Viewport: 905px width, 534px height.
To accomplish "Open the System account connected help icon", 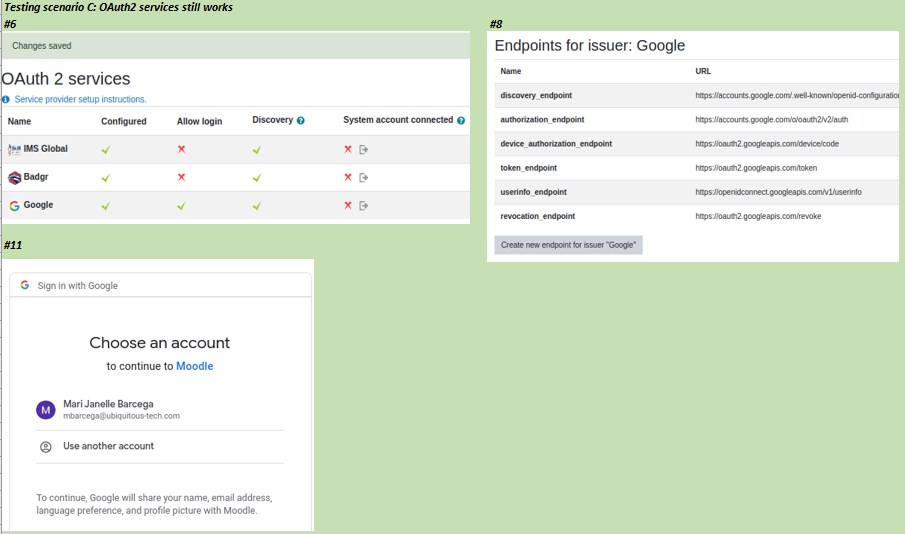I will click(x=461, y=121).
